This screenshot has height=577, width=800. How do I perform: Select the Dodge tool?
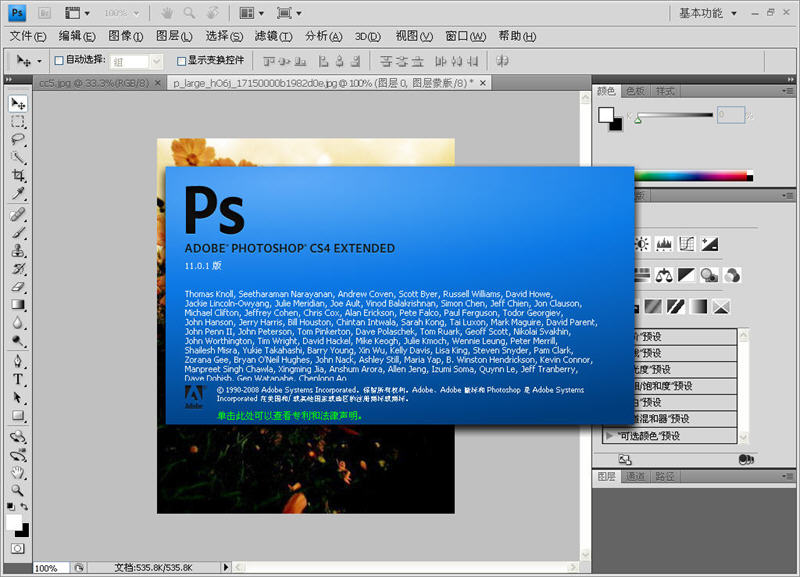pos(18,341)
